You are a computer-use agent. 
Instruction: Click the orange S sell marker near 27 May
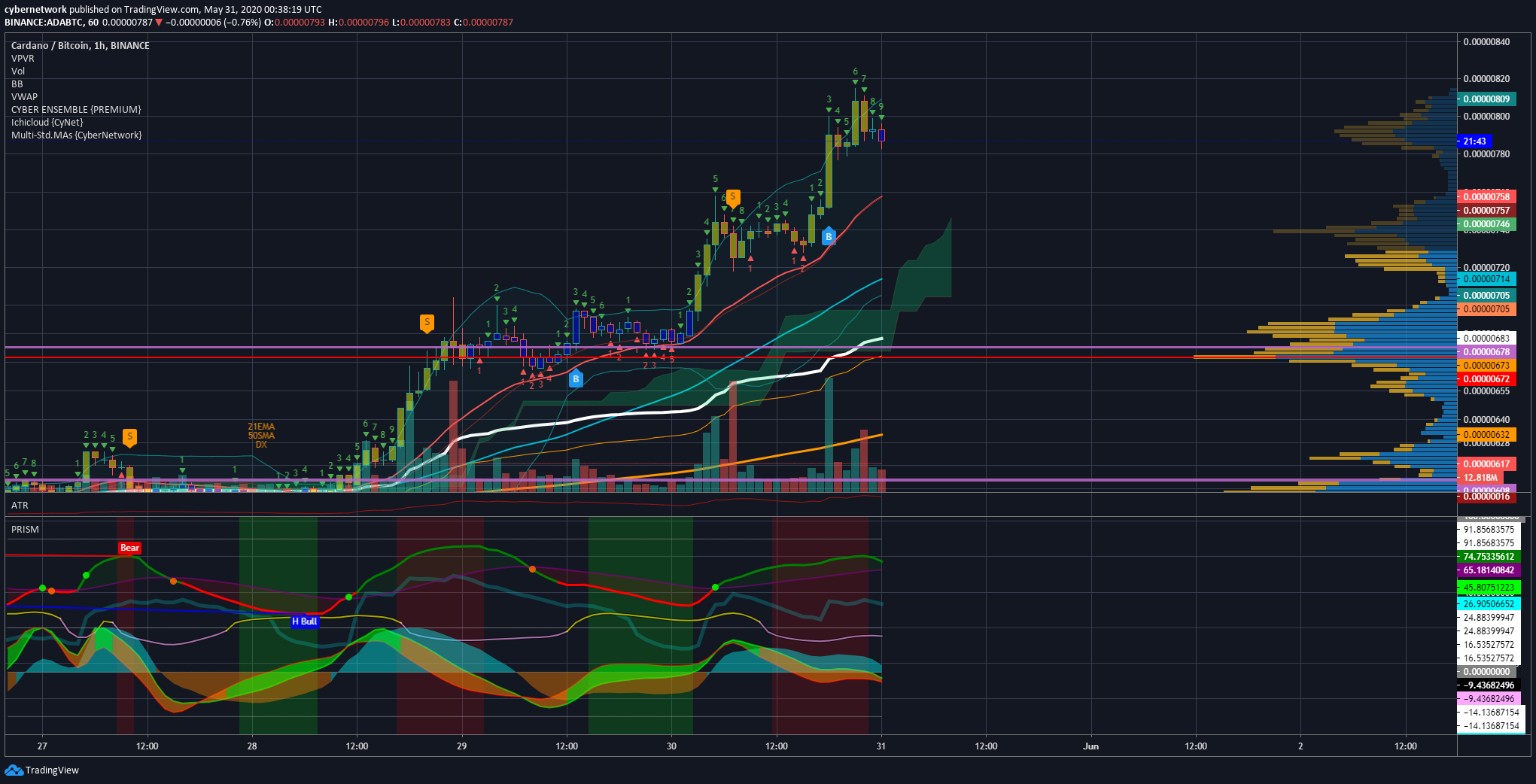[x=129, y=437]
